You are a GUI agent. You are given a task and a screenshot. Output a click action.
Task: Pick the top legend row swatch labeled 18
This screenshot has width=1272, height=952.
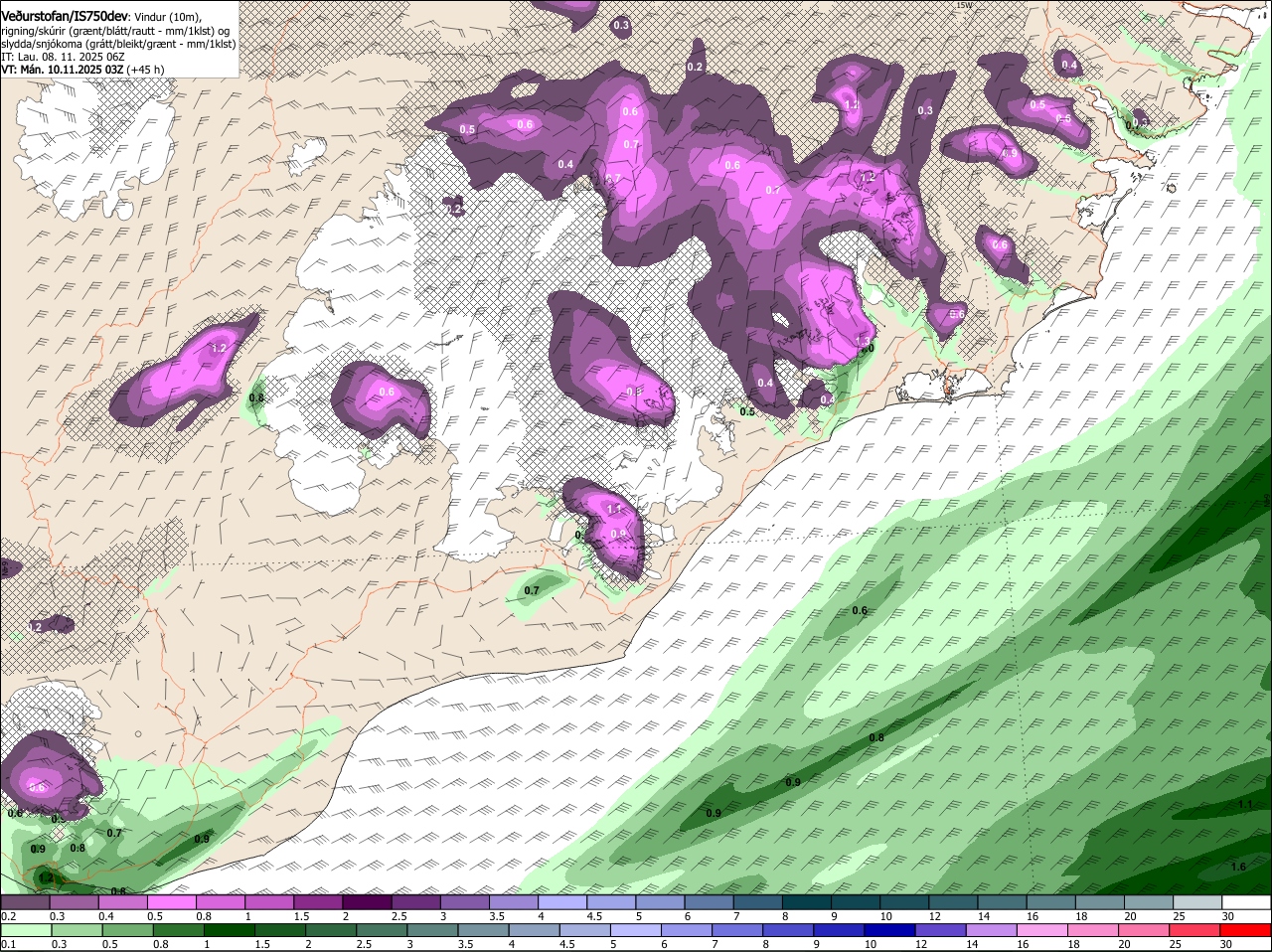click(1099, 902)
